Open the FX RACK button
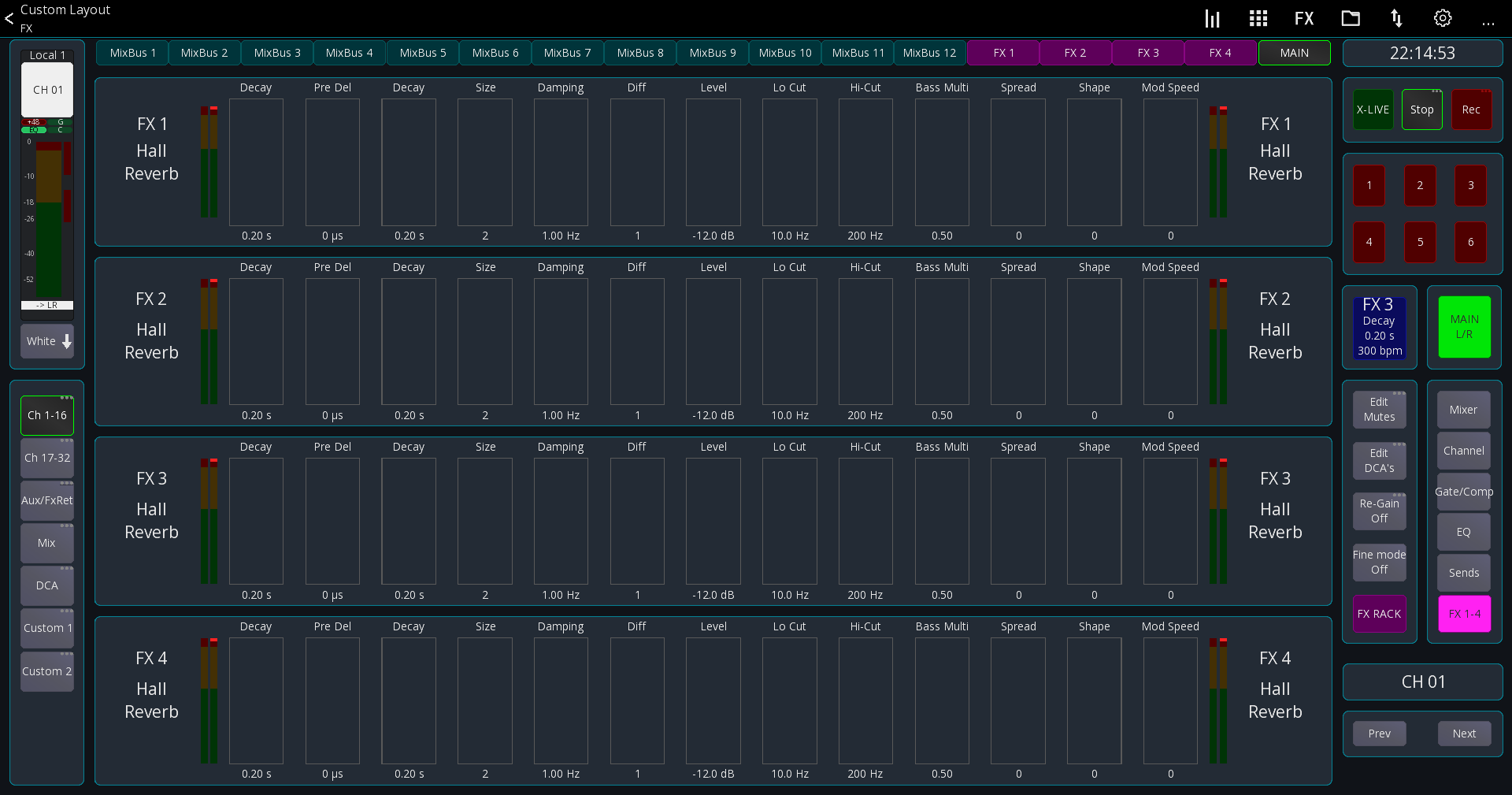Viewport: 1512px width, 795px height. click(1379, 614)
